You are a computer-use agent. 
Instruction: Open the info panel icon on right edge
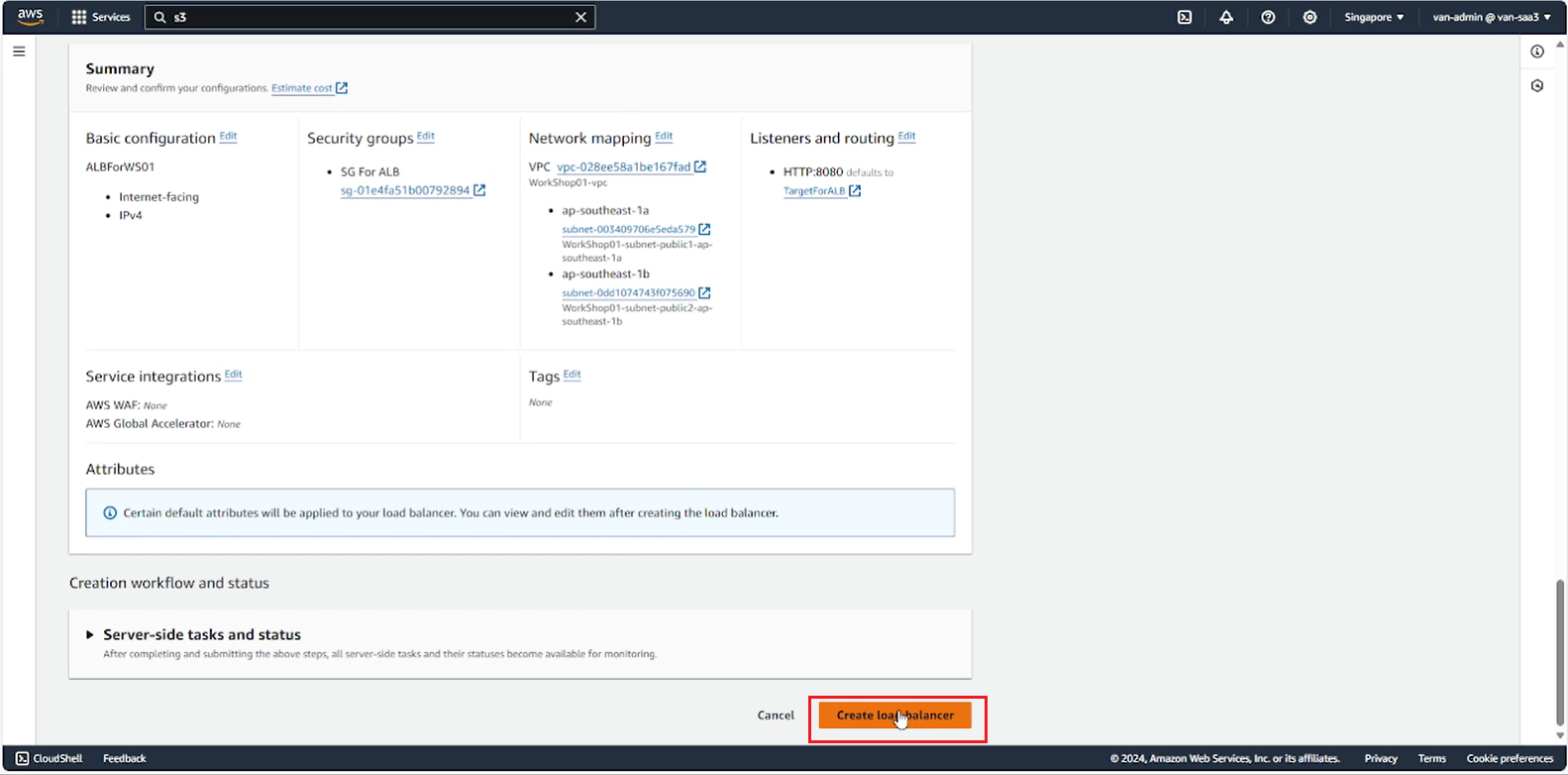pos(1537,52)
